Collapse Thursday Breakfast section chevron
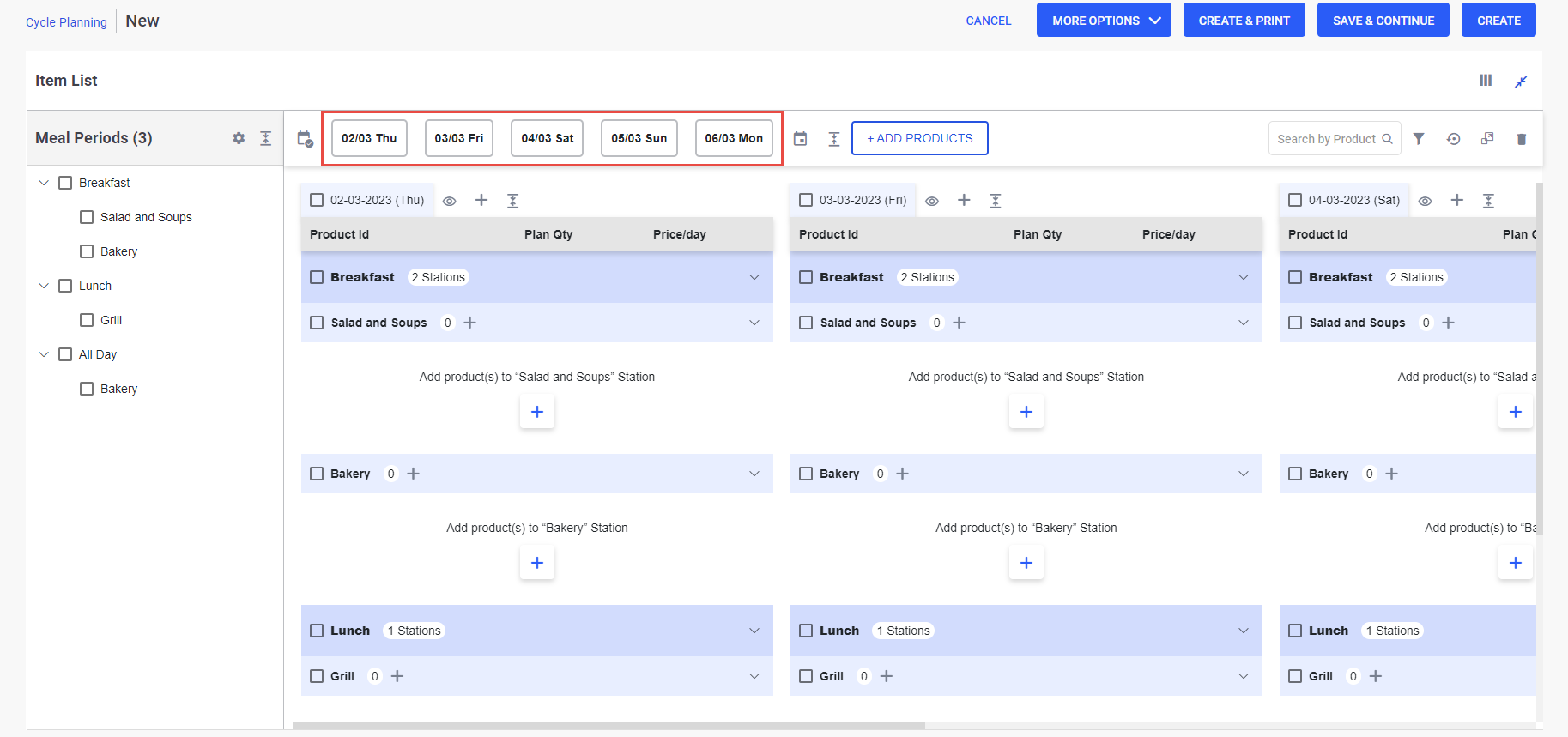The height and width of the screenshot is (737, 1568). coord(754,277)
